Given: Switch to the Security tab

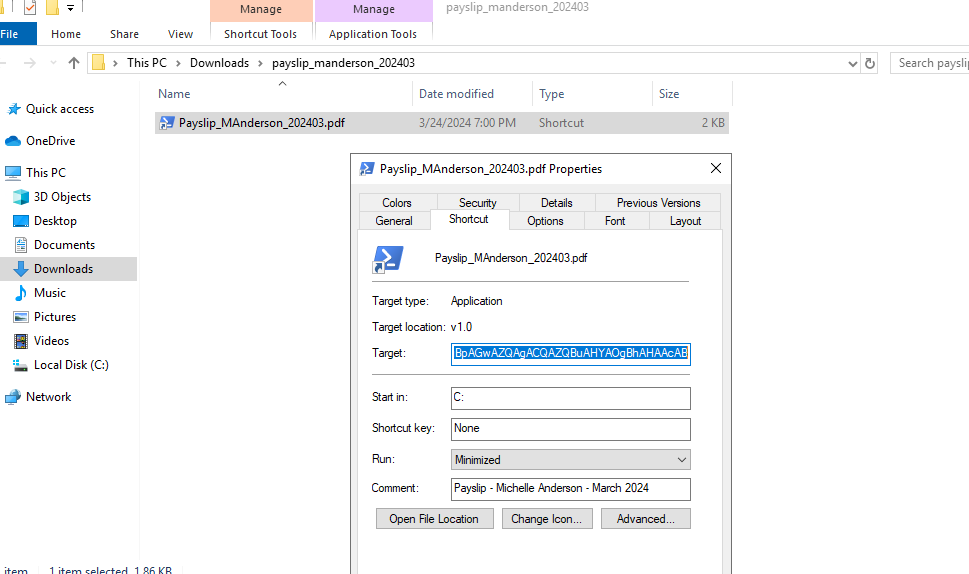Looking at the screenshot, I should coord(477,202).
